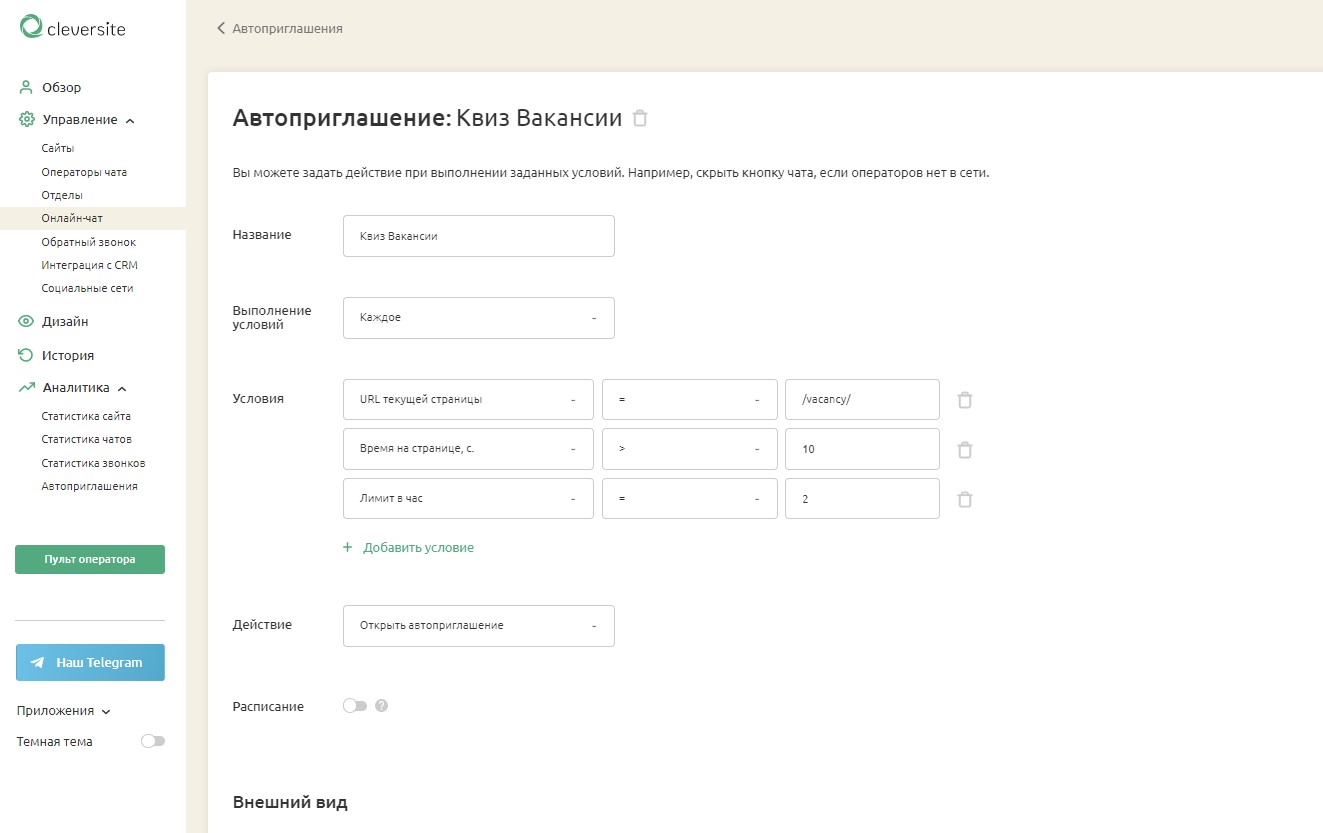
Task: Open История menu item
Action: click(68, 355)
